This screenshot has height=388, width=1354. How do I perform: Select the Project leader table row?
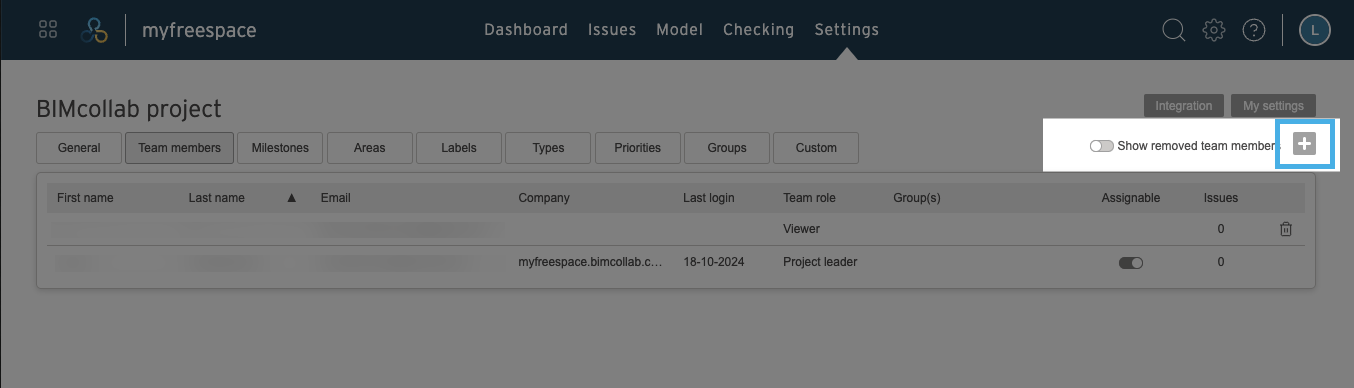[x=676, y=262]
